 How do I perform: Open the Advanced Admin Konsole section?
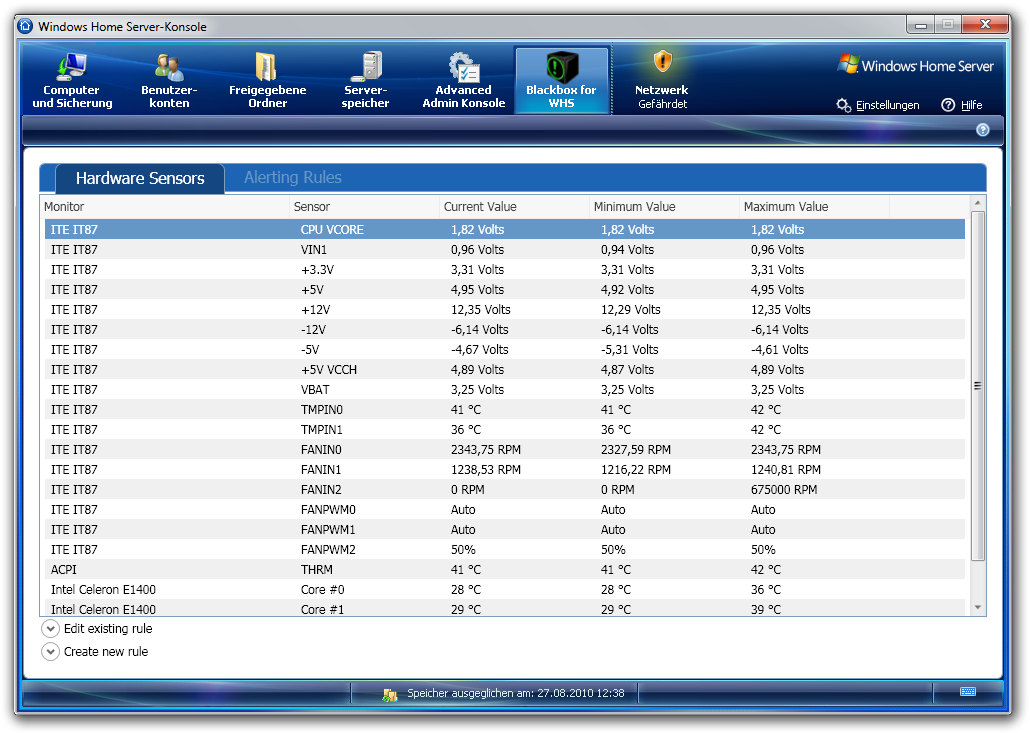click(463, 80)
